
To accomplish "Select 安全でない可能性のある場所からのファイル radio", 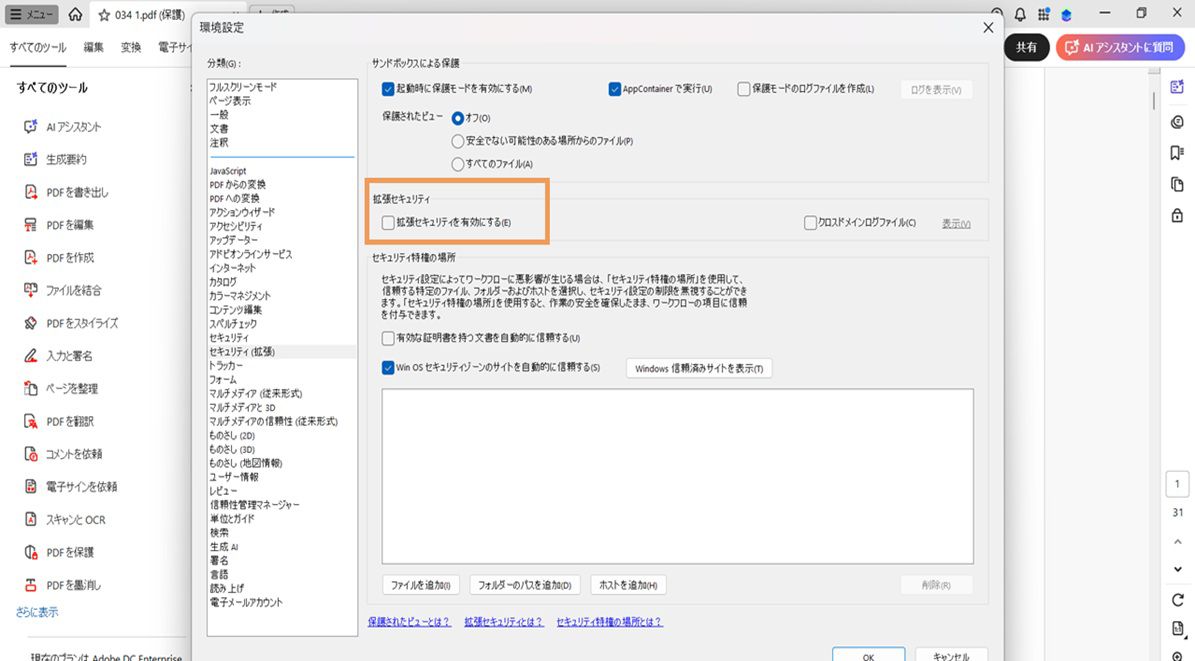I will (x=457, y=141).
